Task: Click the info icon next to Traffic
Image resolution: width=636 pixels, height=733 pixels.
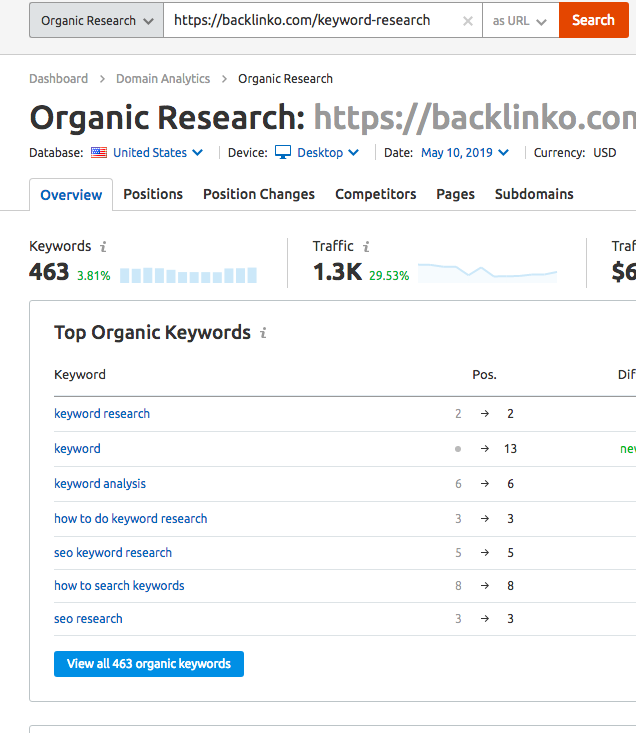Action: coord(367,247)
